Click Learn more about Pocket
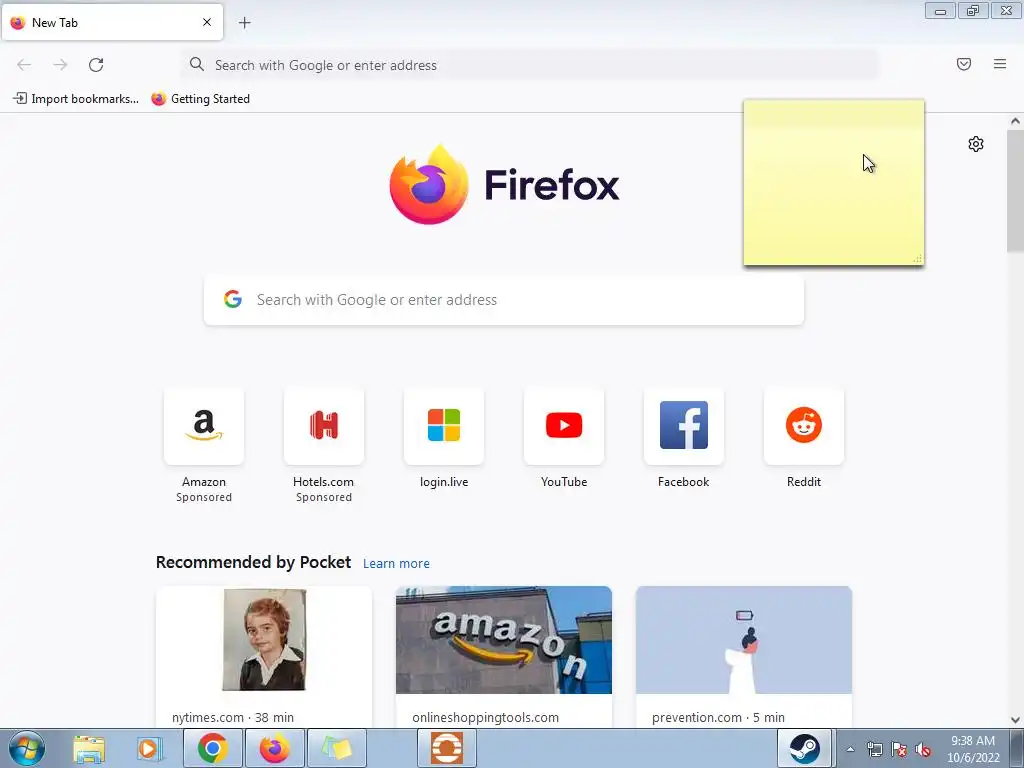This screenshot has width=1024, height=768. [396, 564]
